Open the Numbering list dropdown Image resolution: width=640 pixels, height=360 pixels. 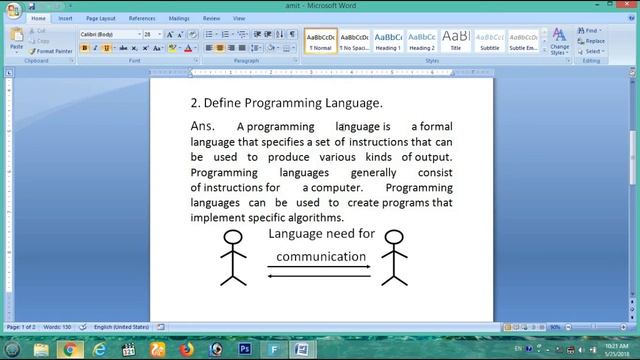pyautogui.click(x=233, y=34)
